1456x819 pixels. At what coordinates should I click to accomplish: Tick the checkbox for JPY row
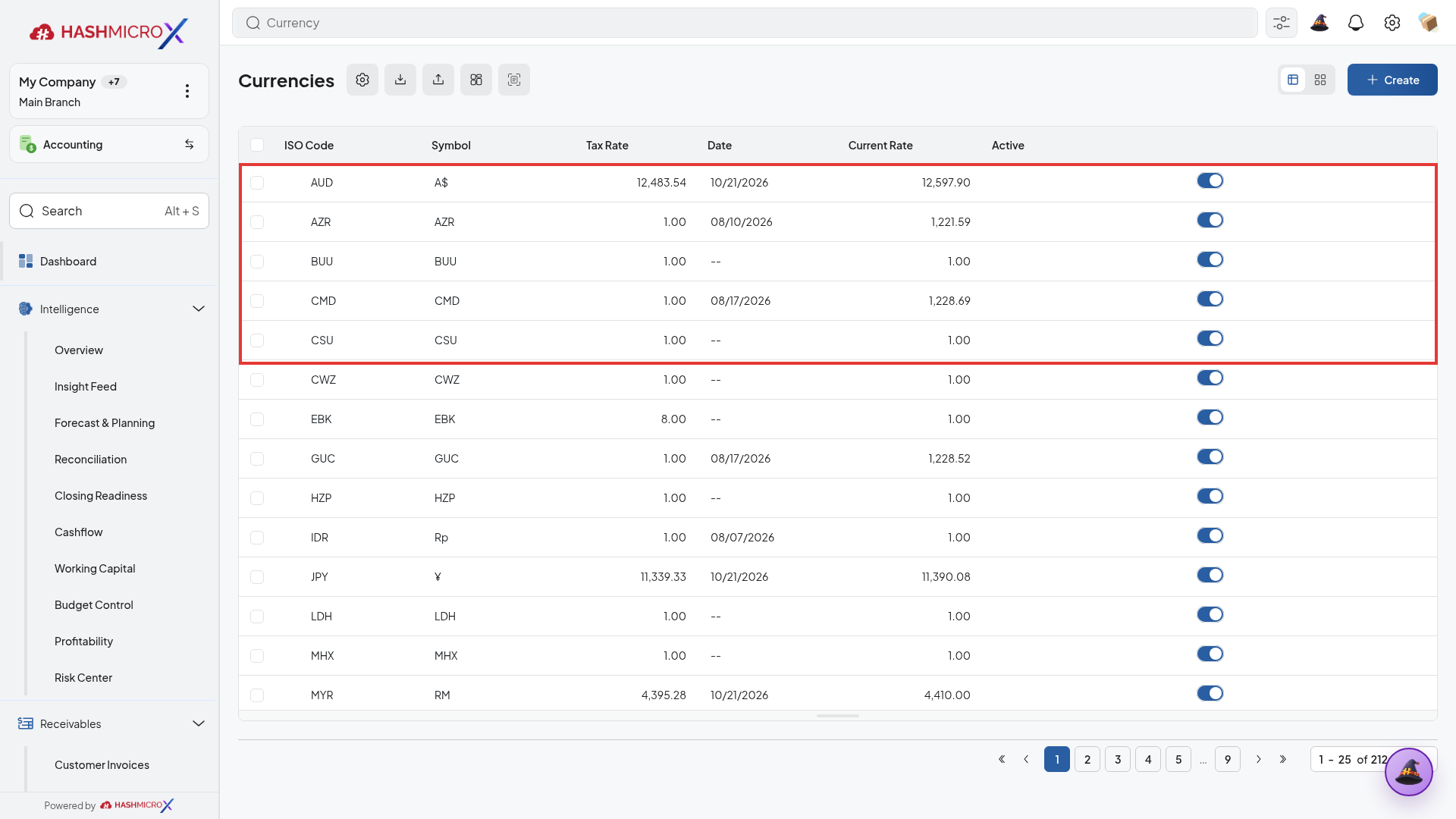[x=257, y=577]
